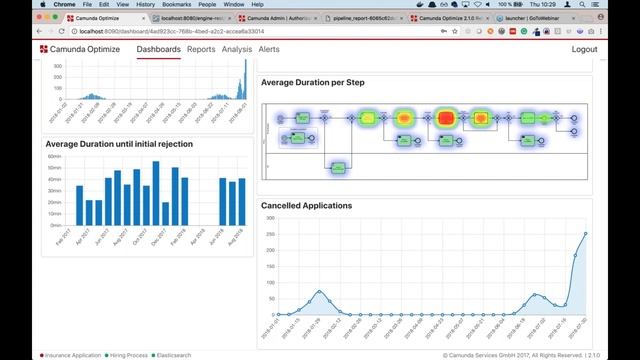640x360 pixels.
Task: Open macOS Notification Center icon
Action: click(x=596, y=4)
